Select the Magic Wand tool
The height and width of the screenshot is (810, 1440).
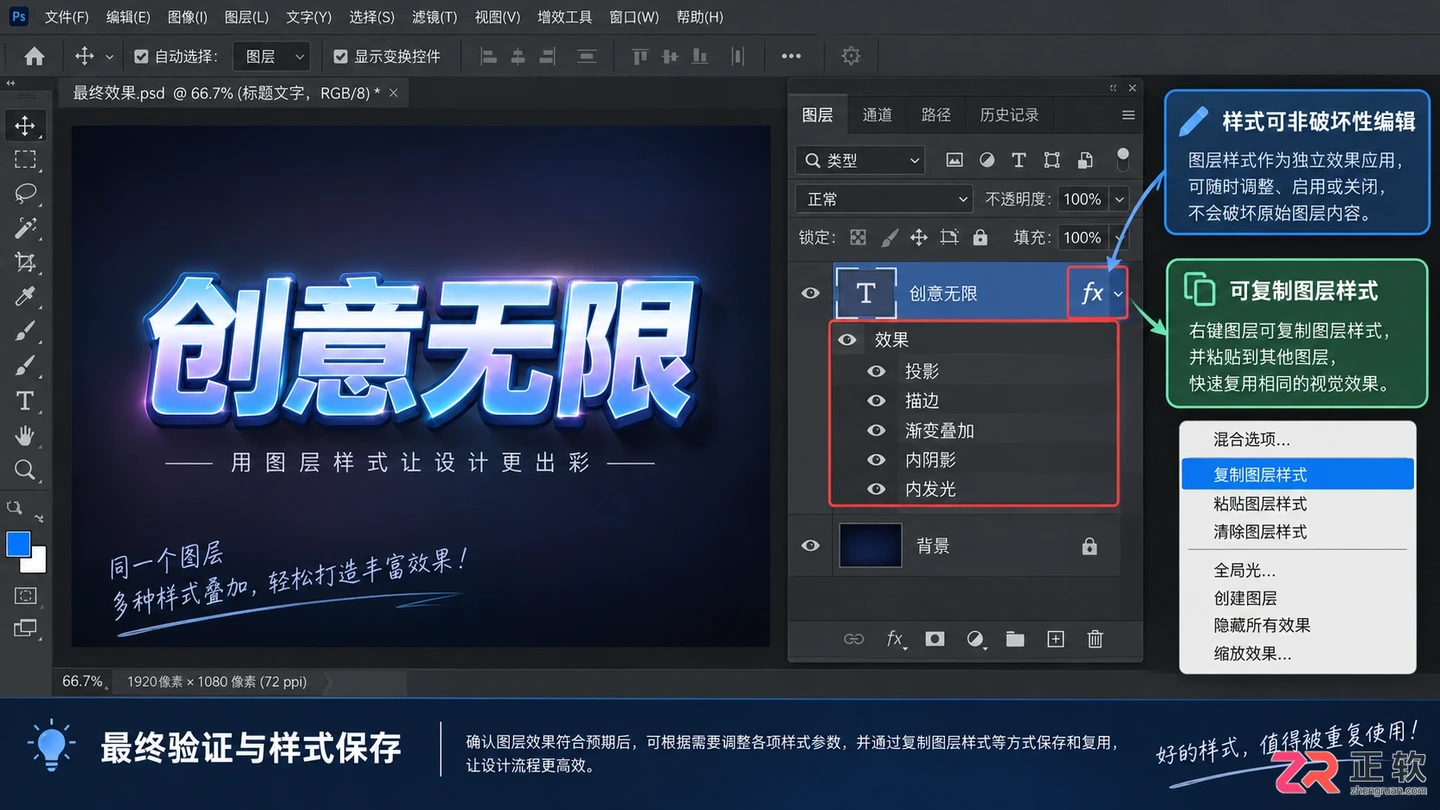(x=25, y=228)
